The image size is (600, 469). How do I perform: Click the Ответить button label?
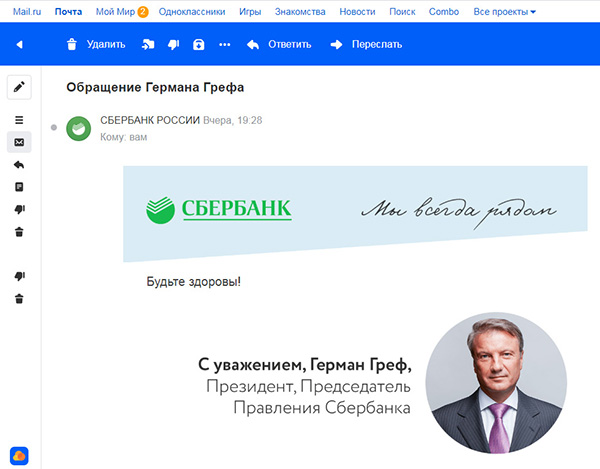(x=290, y=45)
